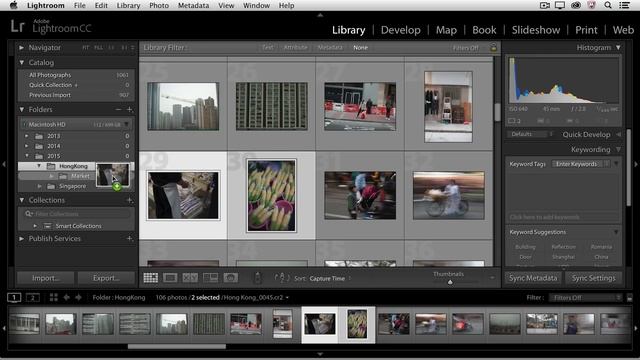Go forward with filmstrip right arrow
Image resolution: width=640 pixels, height=360 pixels.
point(78,298)
